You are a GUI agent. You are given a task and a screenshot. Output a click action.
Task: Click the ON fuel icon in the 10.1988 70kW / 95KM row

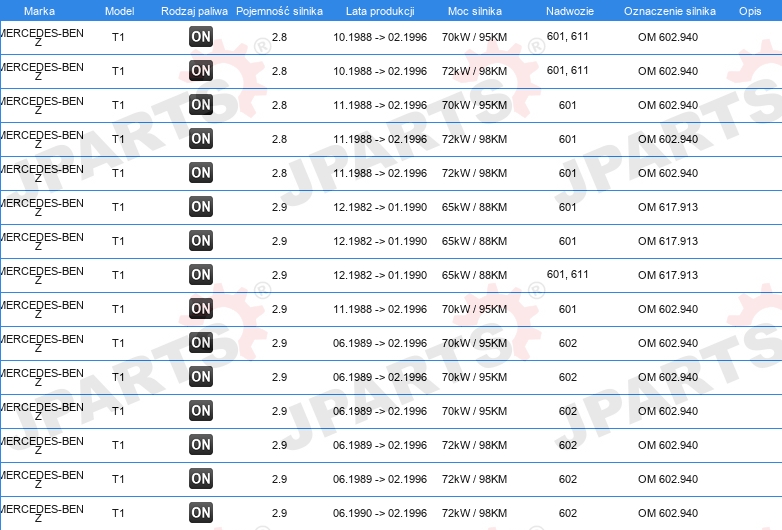(x=201, y=37)
